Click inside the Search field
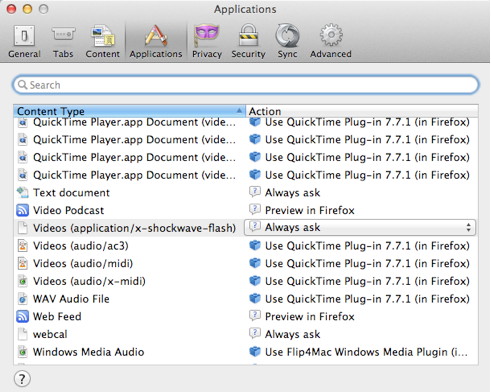The width and height of the screenshot is (491, 392). [246, 85]
